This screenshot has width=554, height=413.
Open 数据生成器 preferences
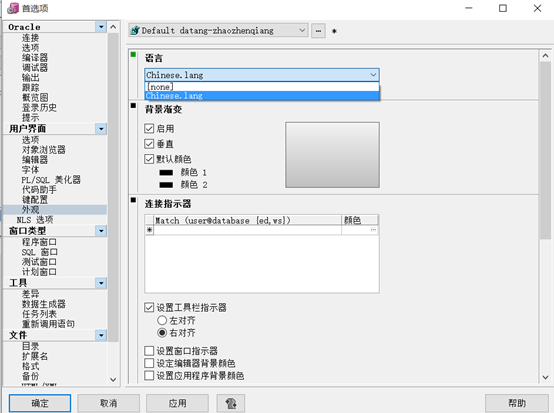click(43, 304)
